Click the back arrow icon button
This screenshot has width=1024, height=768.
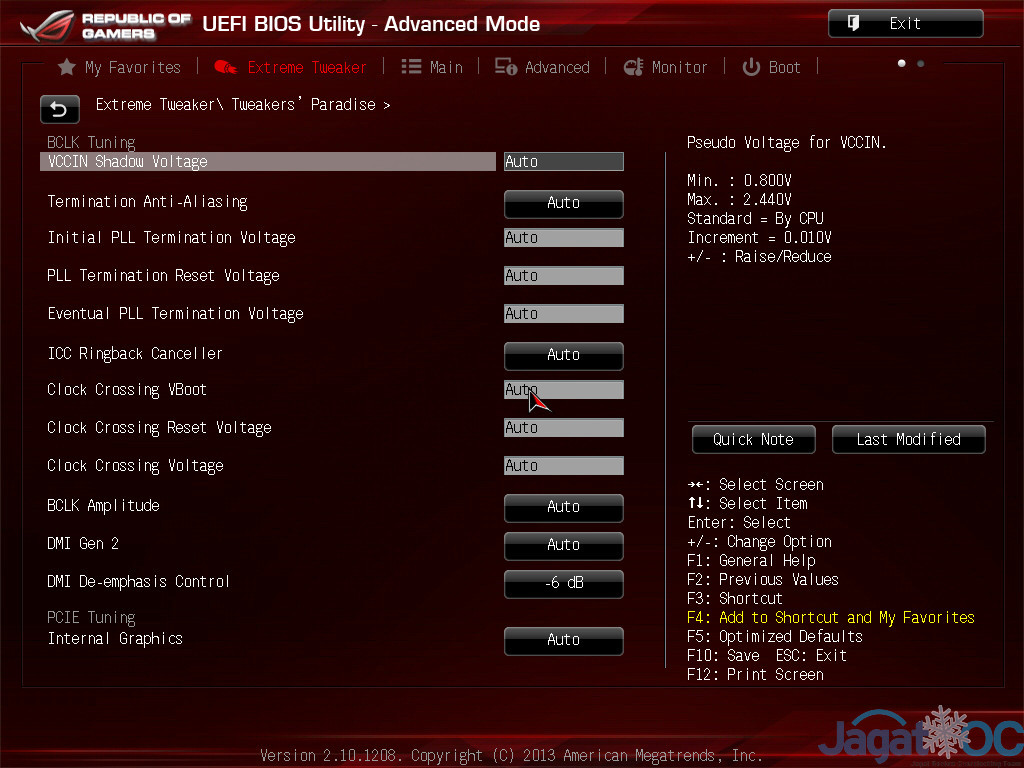59,109
